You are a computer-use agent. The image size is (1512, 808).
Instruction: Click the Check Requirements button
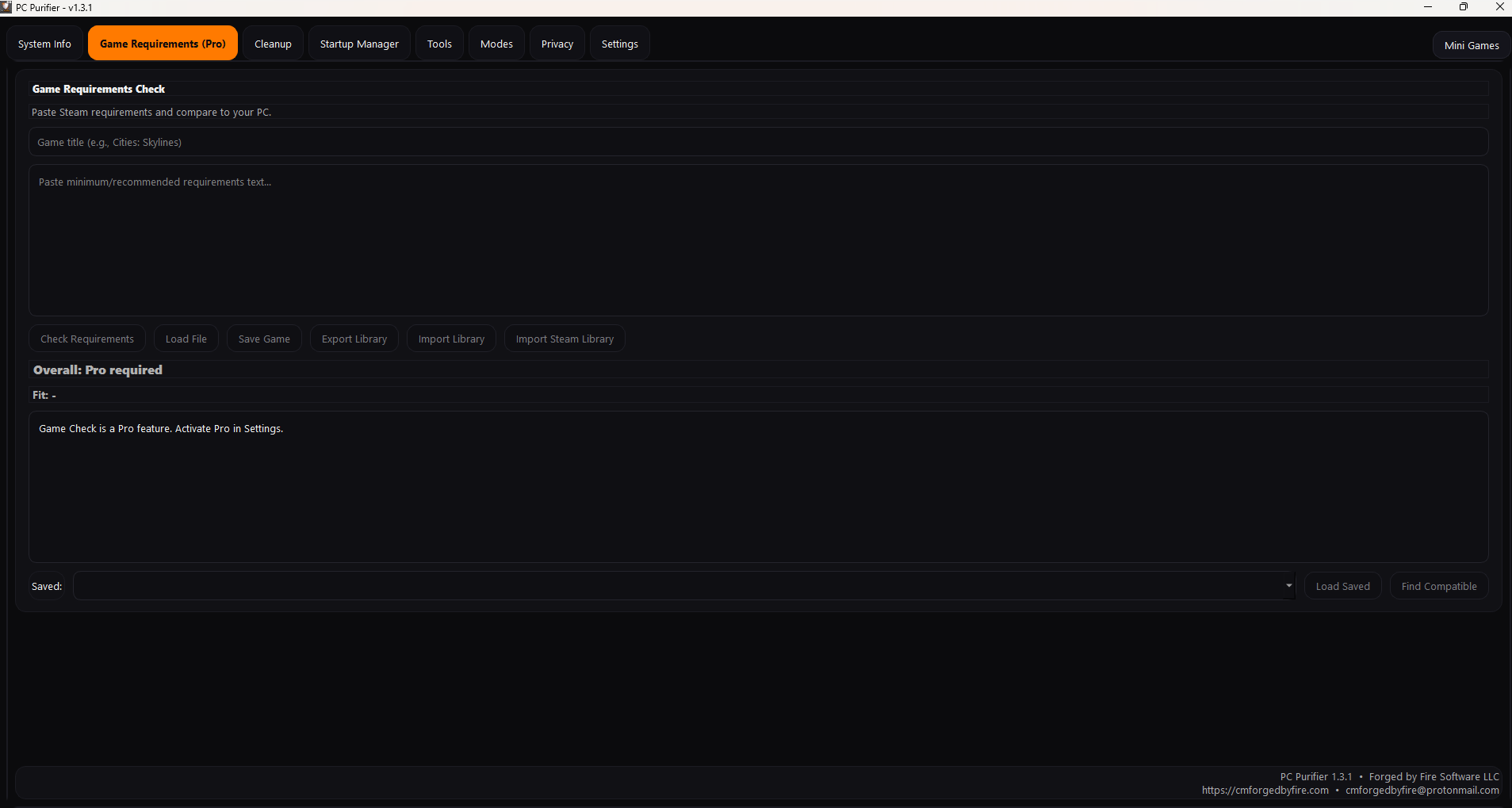pyautogui.click(x=86, y=338)
